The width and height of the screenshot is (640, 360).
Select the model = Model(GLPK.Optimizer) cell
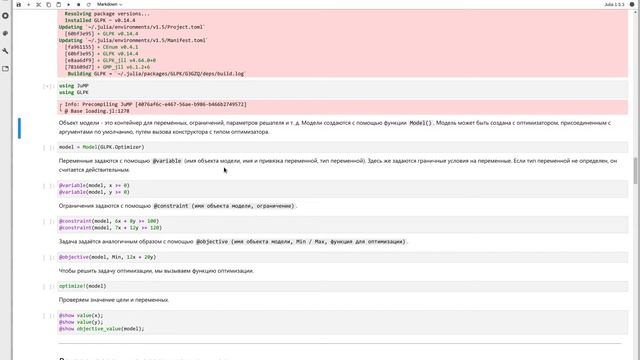(x=342, y=147)
